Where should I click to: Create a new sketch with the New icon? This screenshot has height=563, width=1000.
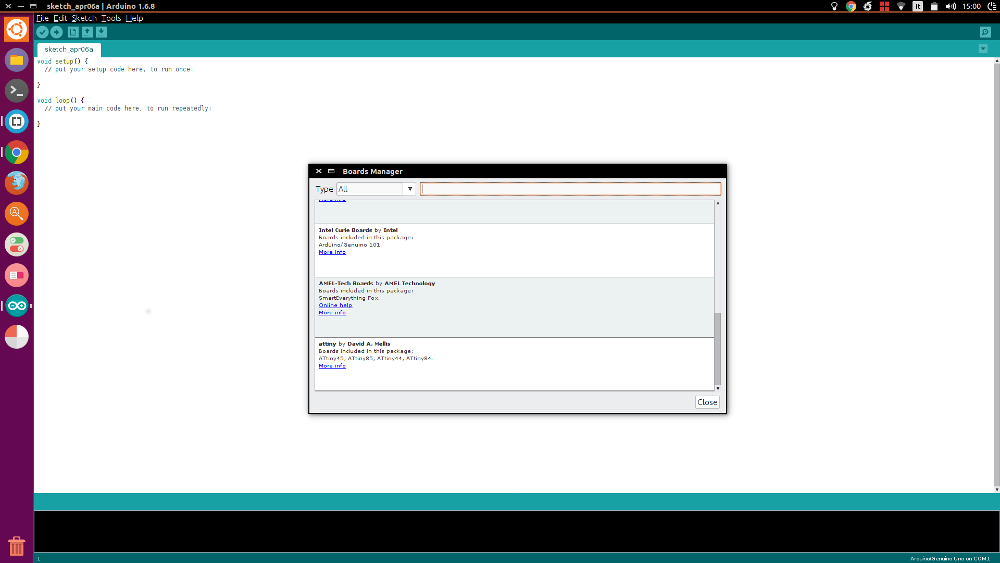click(x=73, y=32)
